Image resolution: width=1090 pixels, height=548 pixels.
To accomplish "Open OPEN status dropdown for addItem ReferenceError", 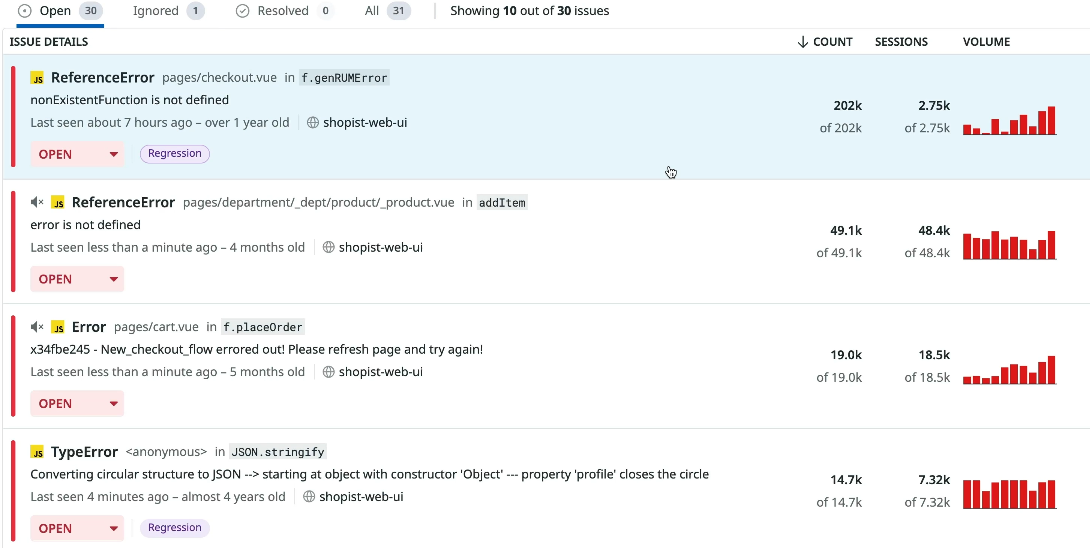I will click(77, 279).
